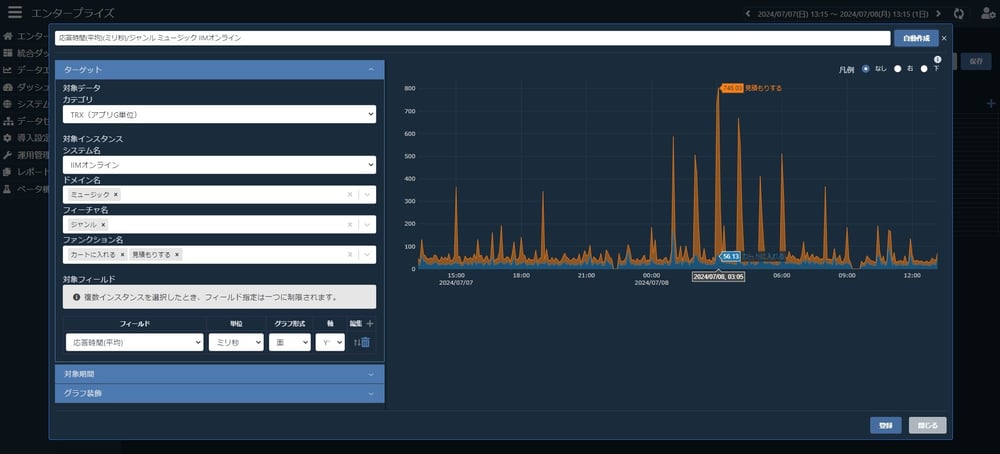Open the システム名 dropdown
Screen dimensions: 1000x454
point(219,164)
